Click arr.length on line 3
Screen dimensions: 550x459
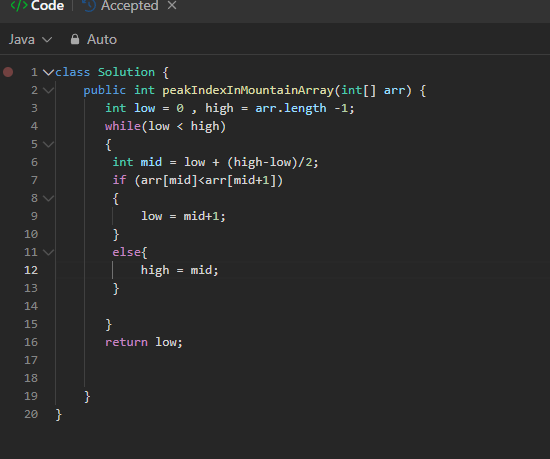(x=291, y=108)
